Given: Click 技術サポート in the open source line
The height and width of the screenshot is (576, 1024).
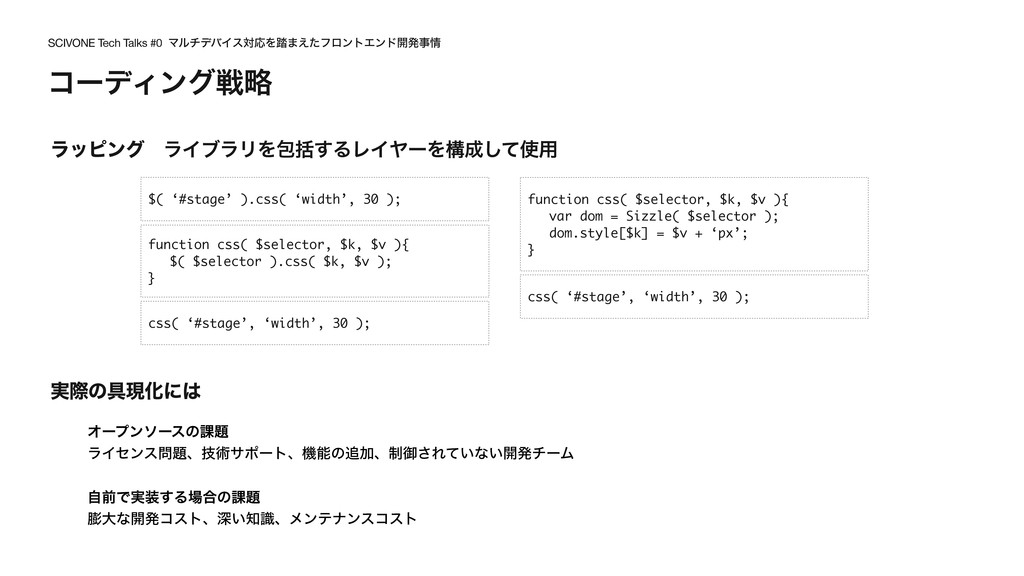Looking at the screenshot, I should point(244,453).
